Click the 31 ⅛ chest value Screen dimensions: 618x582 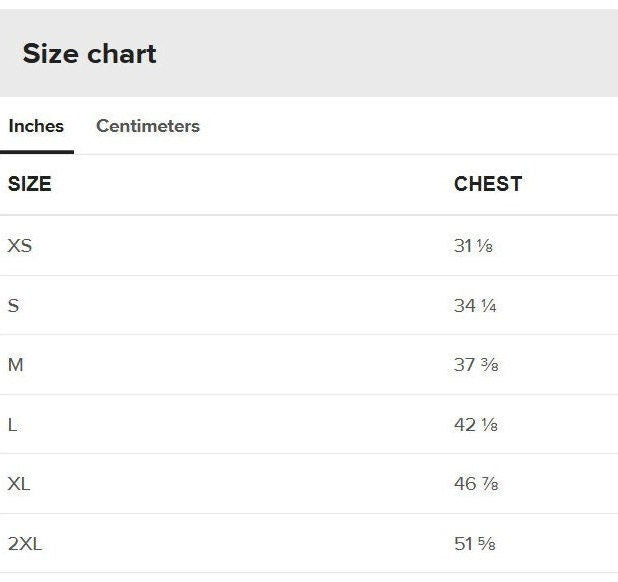[x=474, y=246]
